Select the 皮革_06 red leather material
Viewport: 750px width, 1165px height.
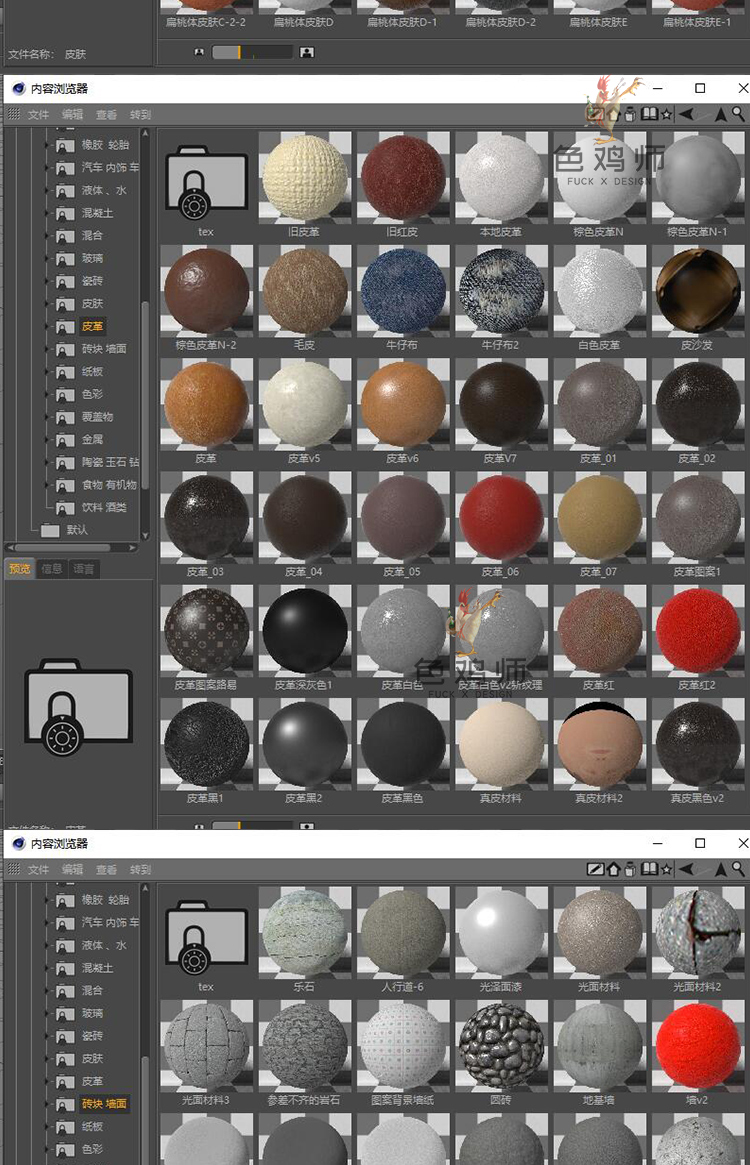(501, 517)
